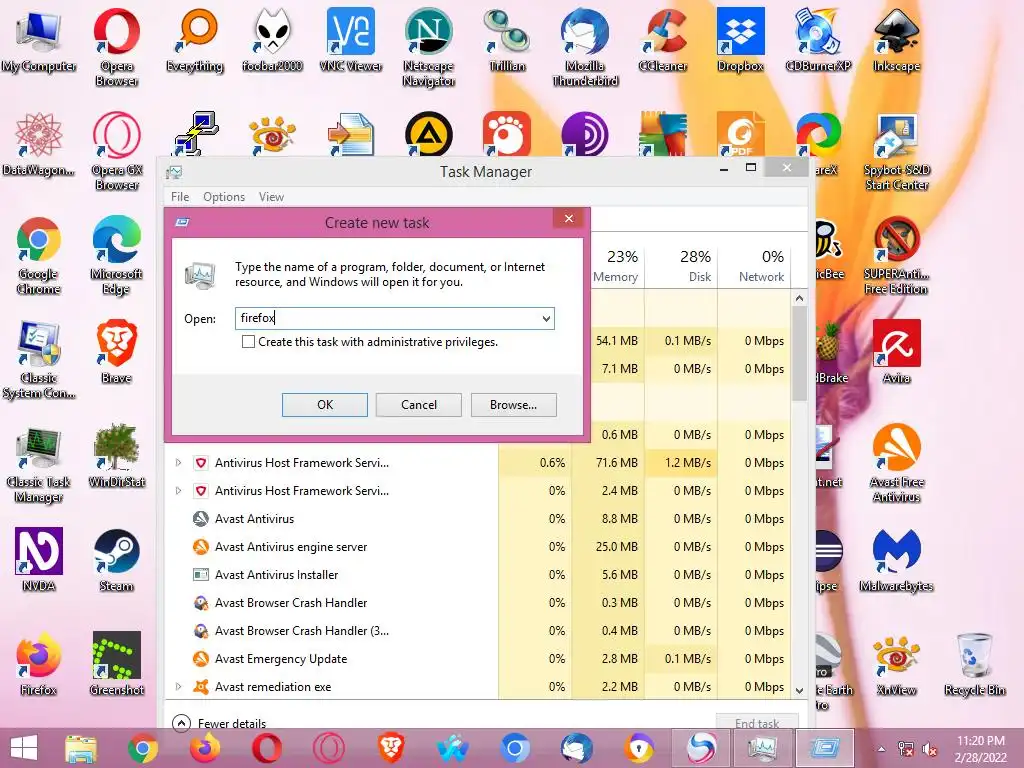Click the AIMP icon on the desktop

[x=428, y=134]
